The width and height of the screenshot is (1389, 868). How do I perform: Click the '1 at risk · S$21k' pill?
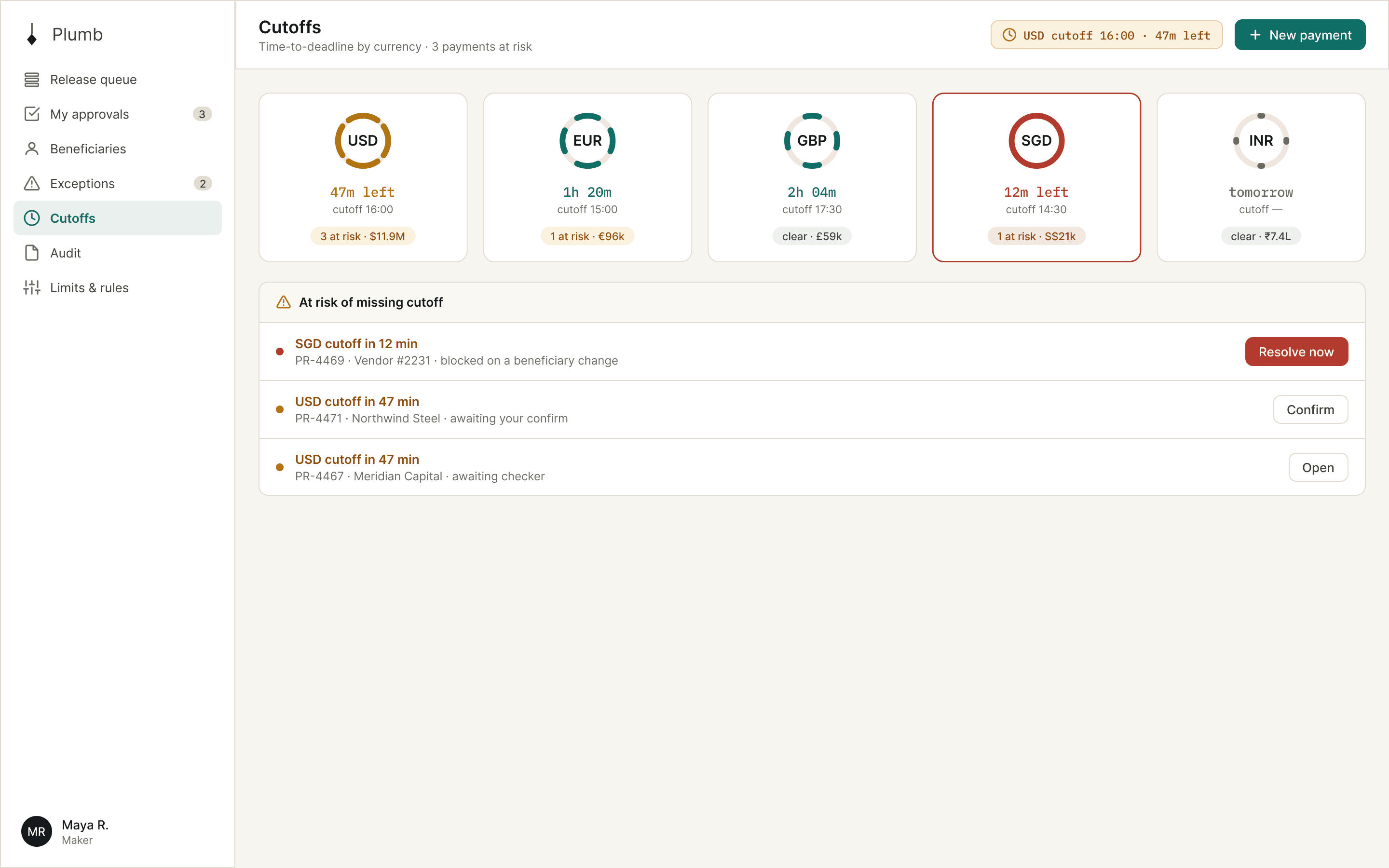click(x=1036, y=236)
